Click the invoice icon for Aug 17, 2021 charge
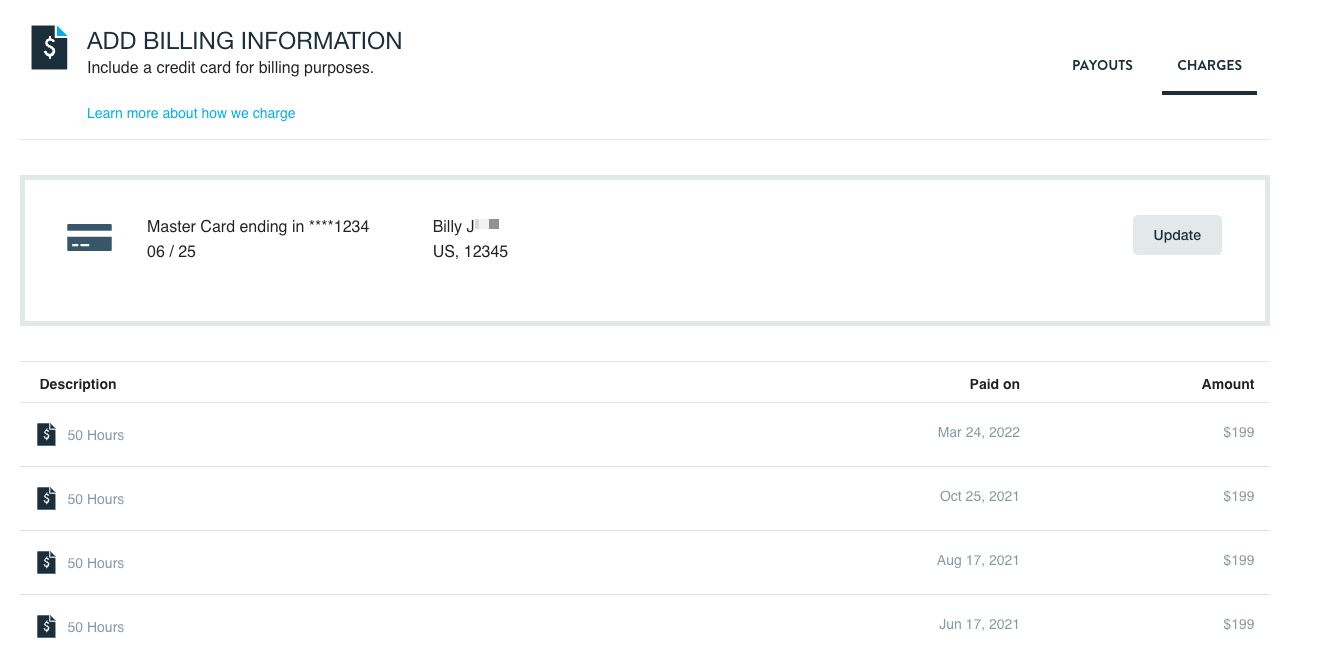Viewport: 1318px width, 658px height. click(46, 562)
